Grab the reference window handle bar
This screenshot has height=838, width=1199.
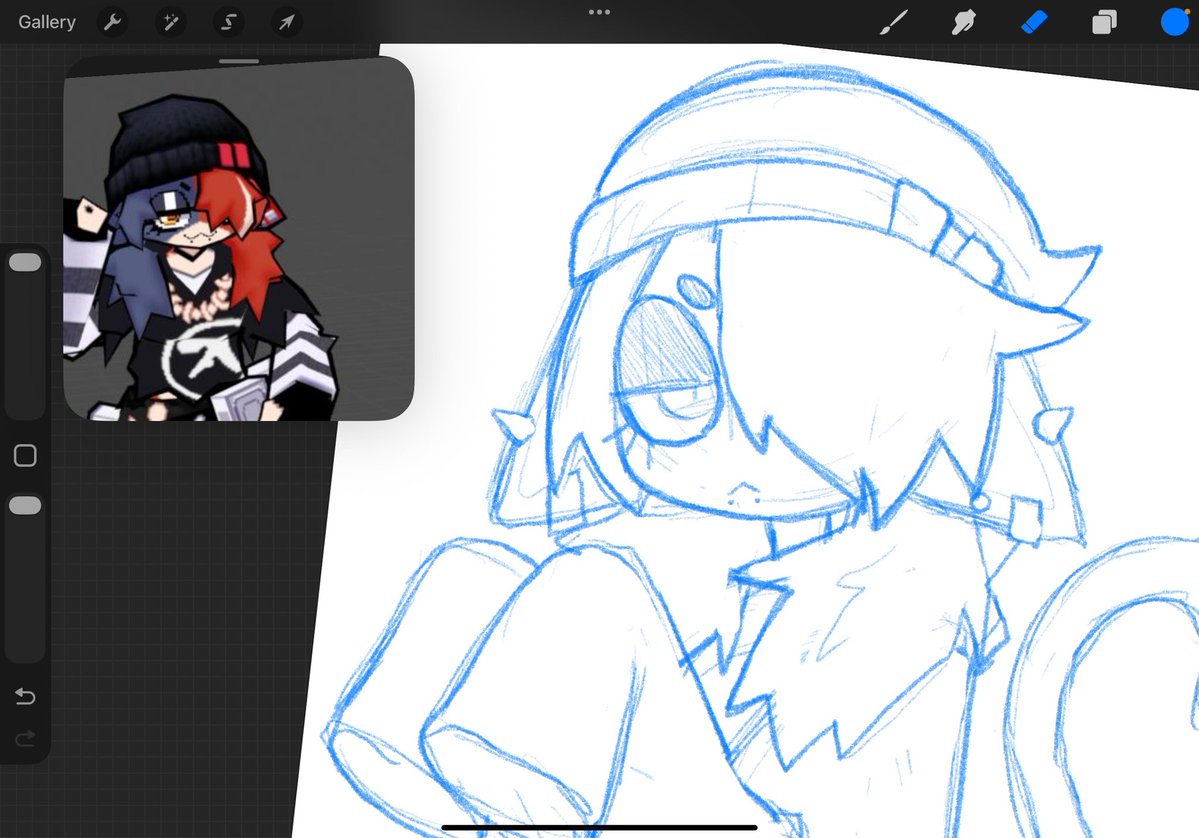click(x=239, y=61)
